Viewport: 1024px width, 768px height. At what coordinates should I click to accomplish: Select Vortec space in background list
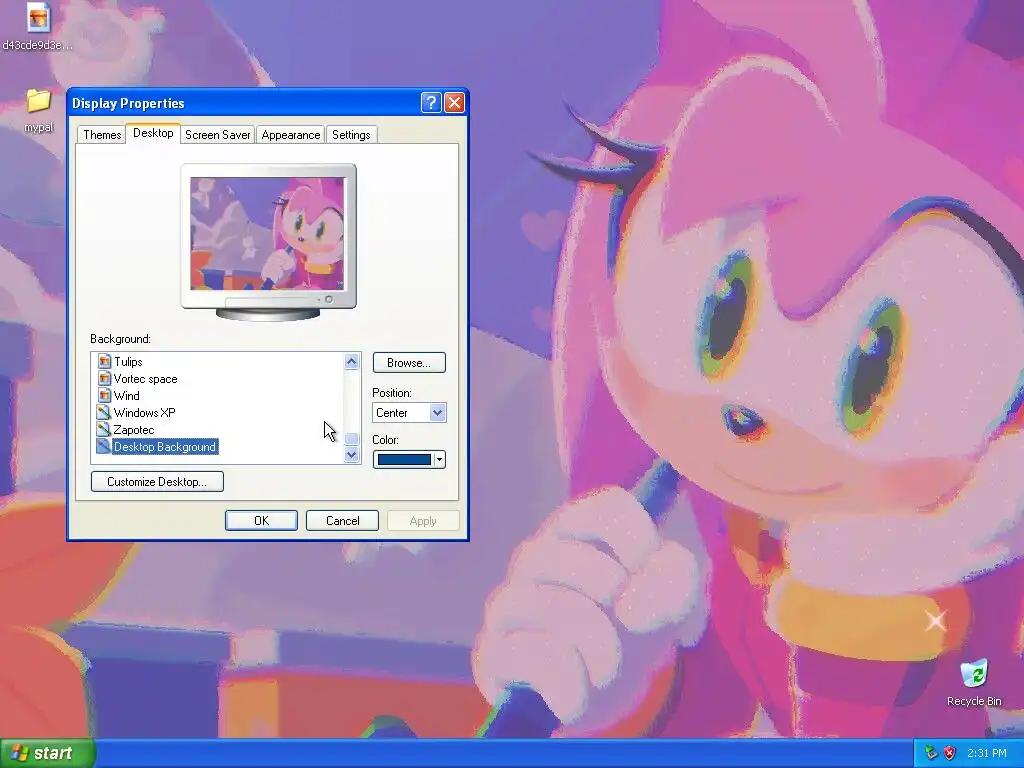[145, 378]
